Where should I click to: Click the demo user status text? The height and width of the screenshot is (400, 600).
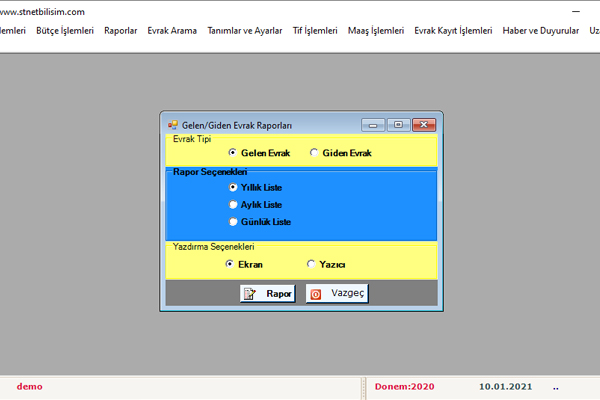pos(29,387)
